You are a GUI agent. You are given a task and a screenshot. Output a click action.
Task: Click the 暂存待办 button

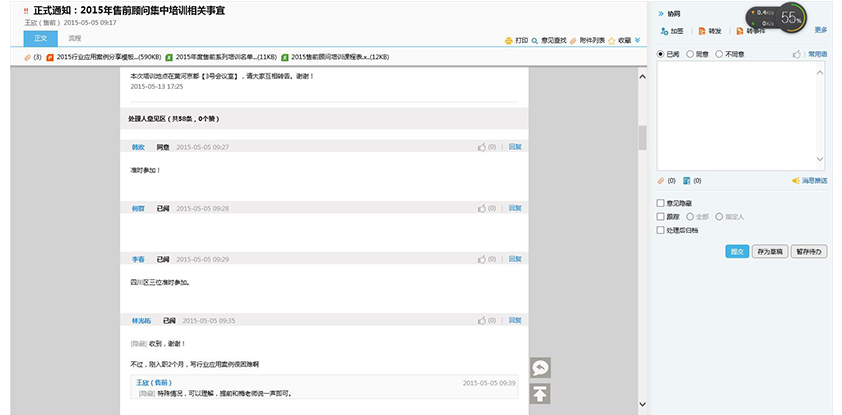809,251
